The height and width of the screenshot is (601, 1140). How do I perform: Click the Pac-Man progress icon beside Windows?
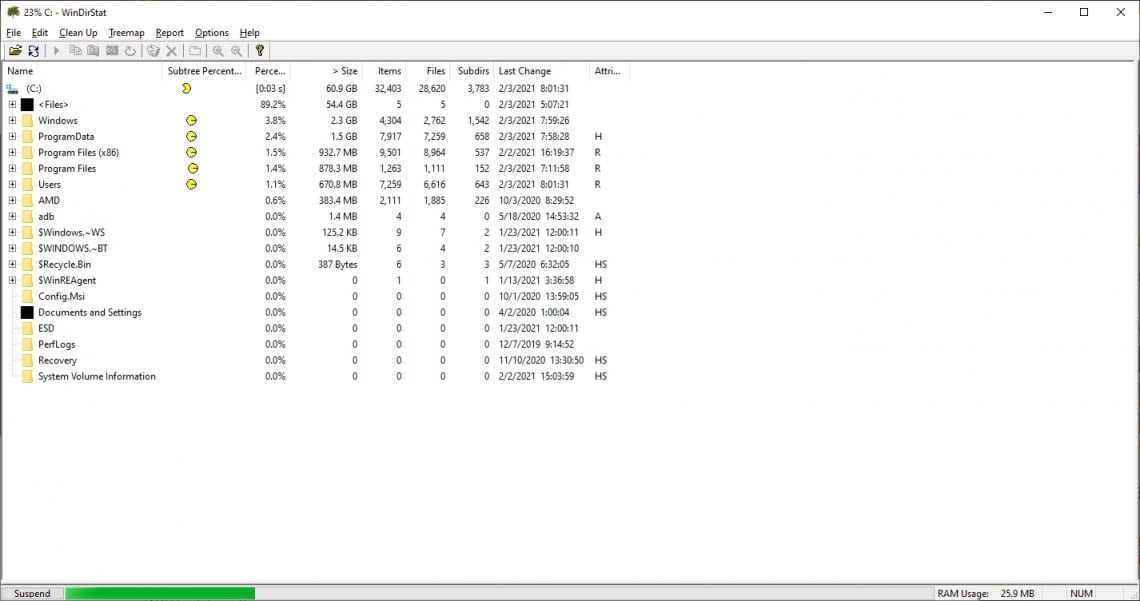click(191, 120)
